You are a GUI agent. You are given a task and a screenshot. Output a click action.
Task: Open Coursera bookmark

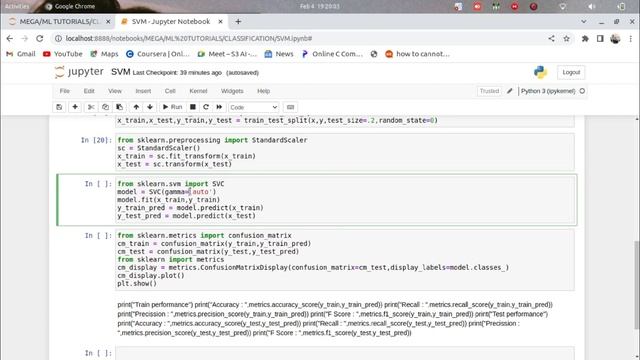tap(158, 54)
